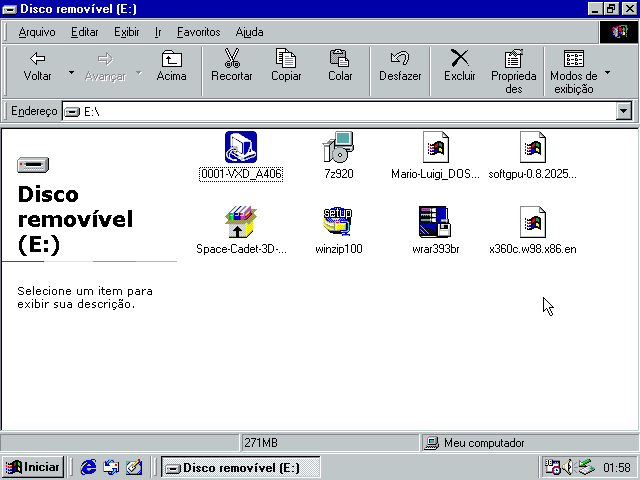Select the Space-Cadet-3D archive icon

[241, 222]
